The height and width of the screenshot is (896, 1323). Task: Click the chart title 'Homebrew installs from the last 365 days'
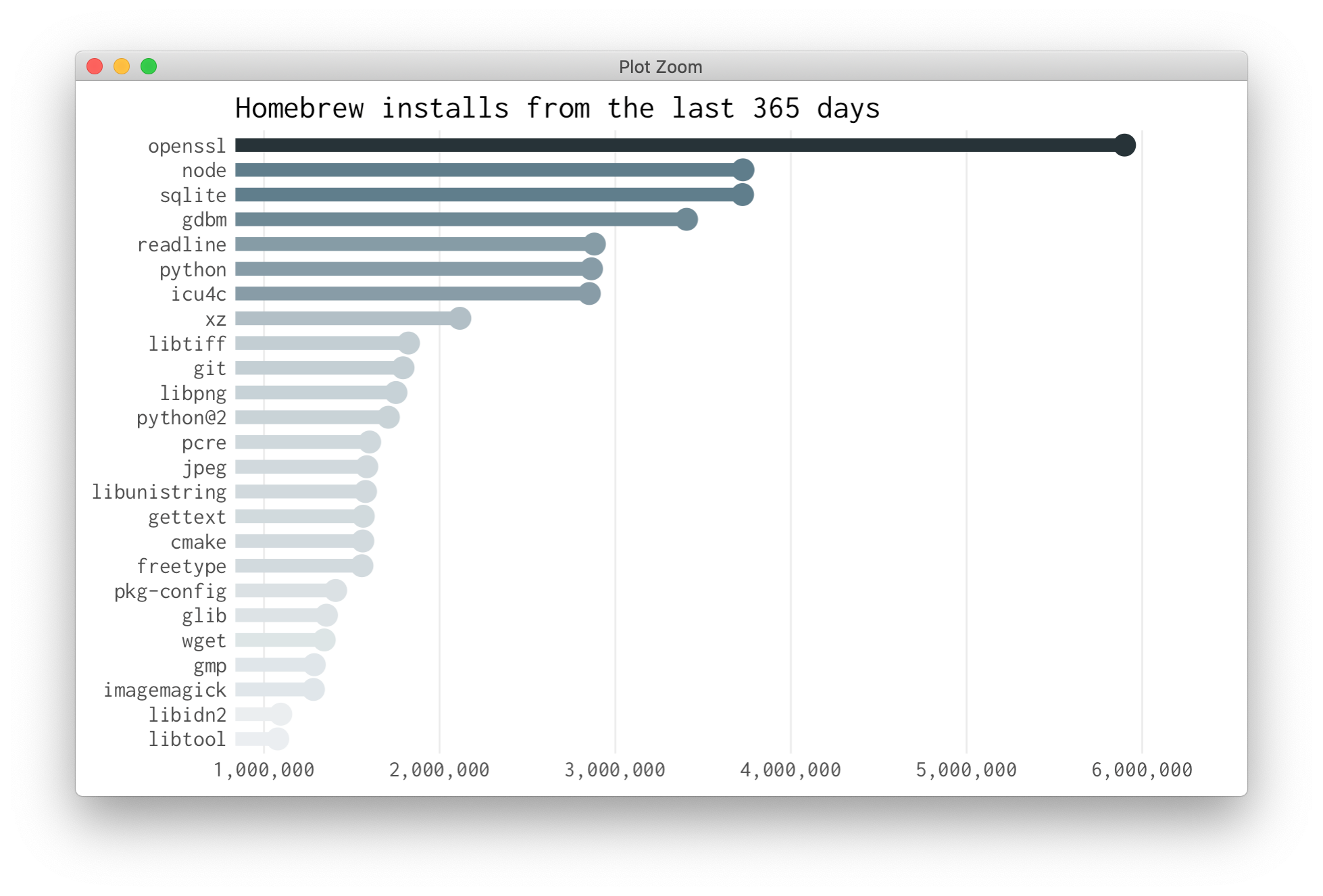(x=557, y=108)
